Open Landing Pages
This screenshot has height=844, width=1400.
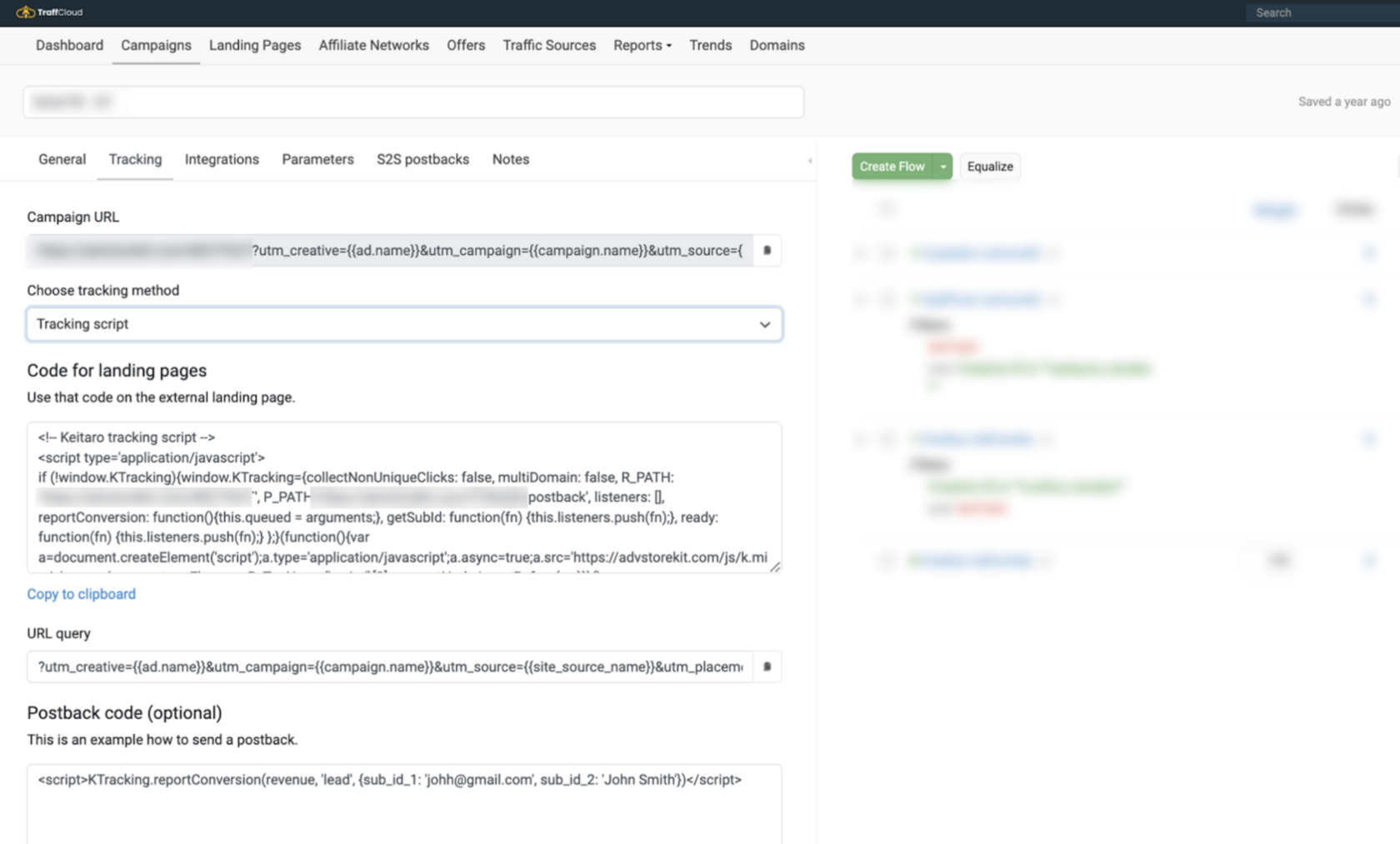(255, 45)
